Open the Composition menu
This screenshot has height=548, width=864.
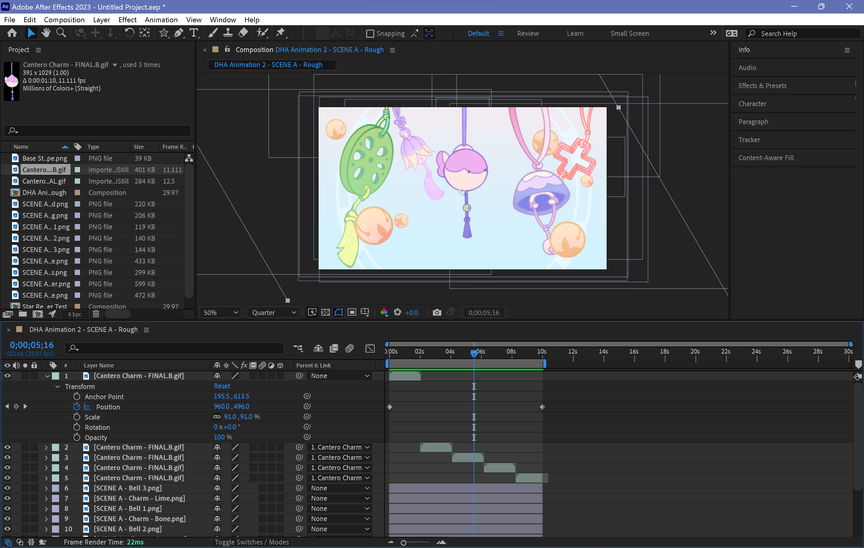click(x=64, y=19)
